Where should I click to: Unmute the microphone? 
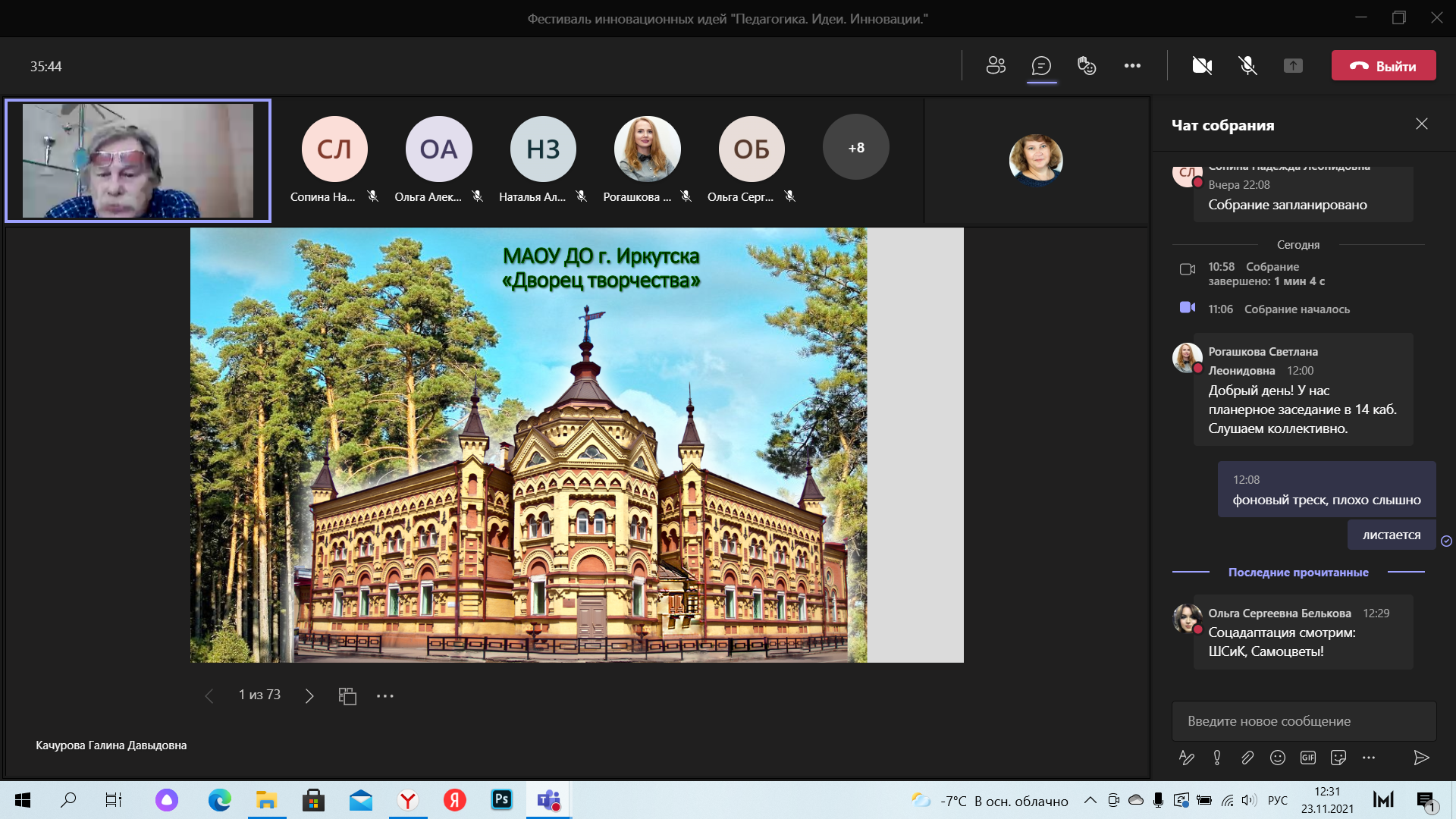coord(1247,66)
